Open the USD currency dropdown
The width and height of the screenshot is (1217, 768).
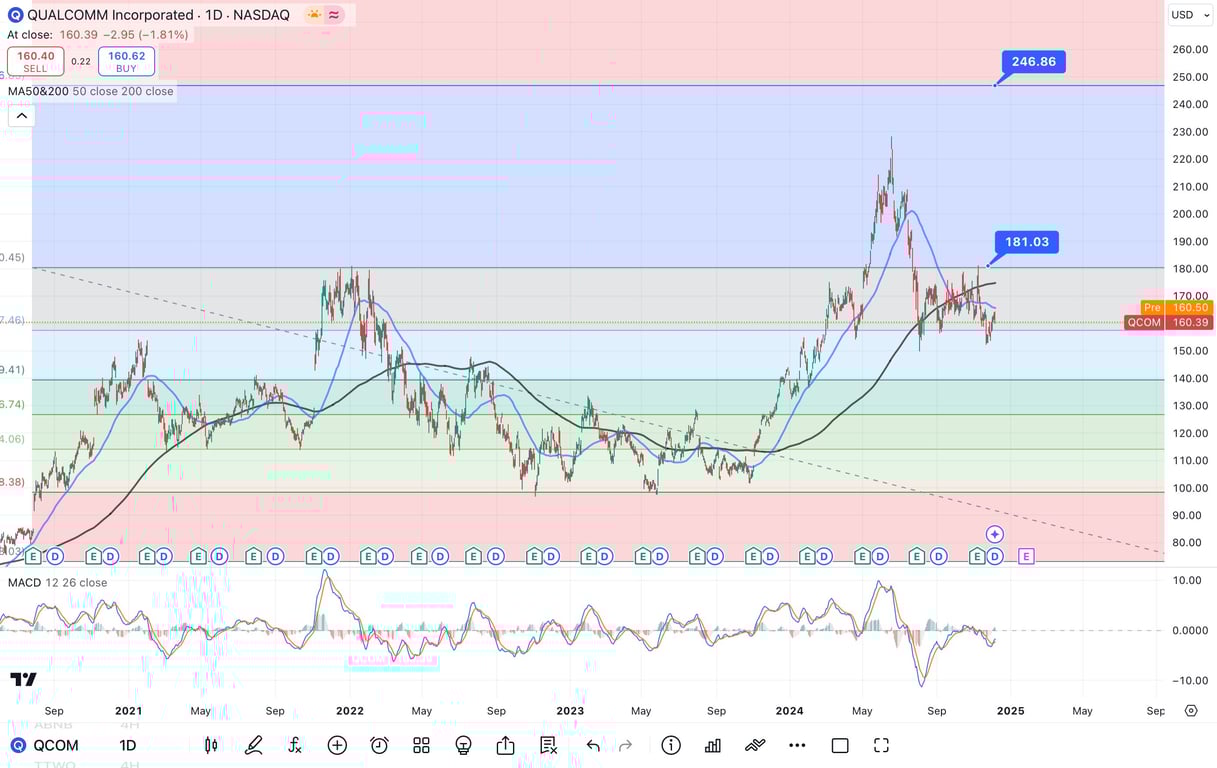pos(1188,15)
